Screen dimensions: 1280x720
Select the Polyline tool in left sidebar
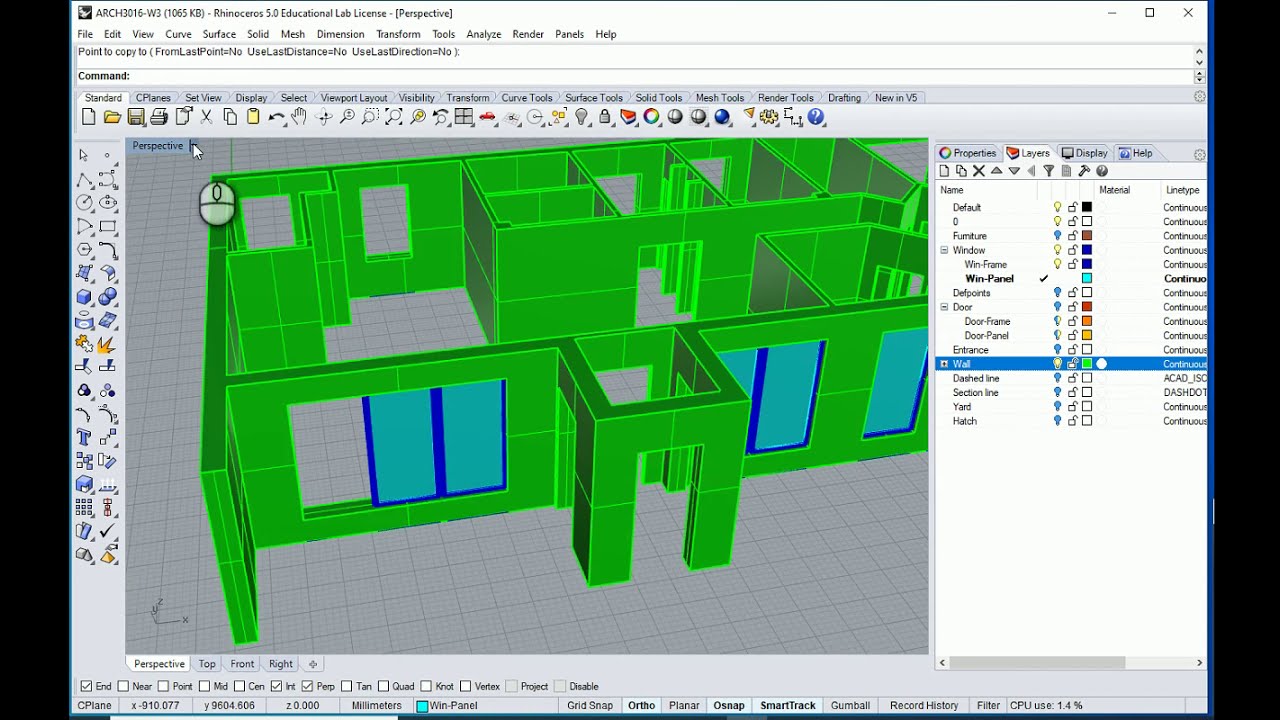click(x=85, y=179)
